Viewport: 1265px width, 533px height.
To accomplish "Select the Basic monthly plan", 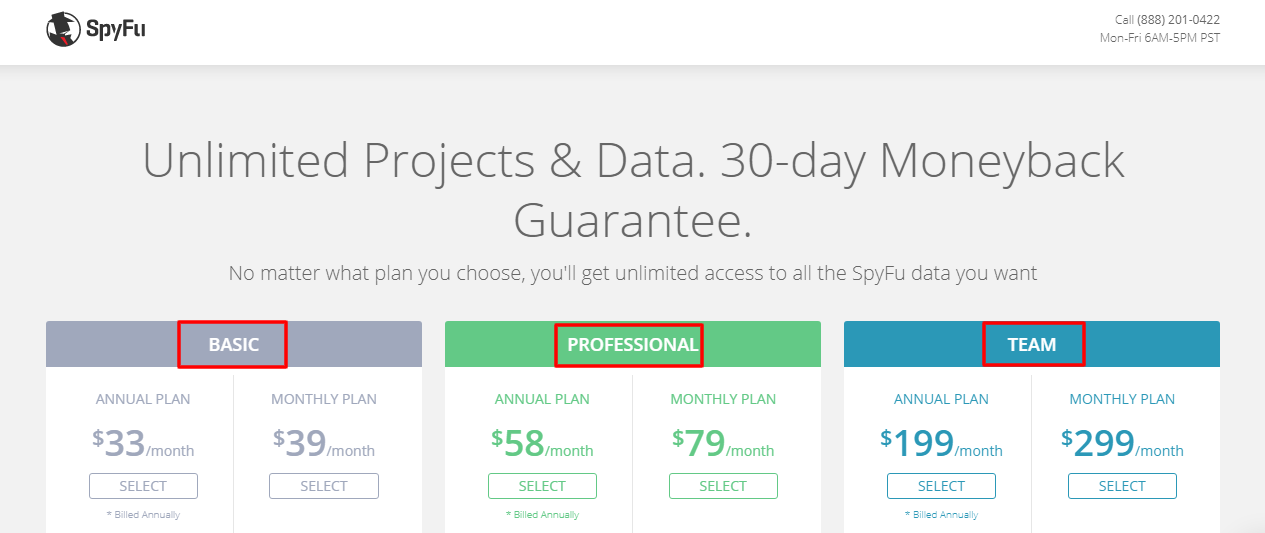I will tap(324, 486).
